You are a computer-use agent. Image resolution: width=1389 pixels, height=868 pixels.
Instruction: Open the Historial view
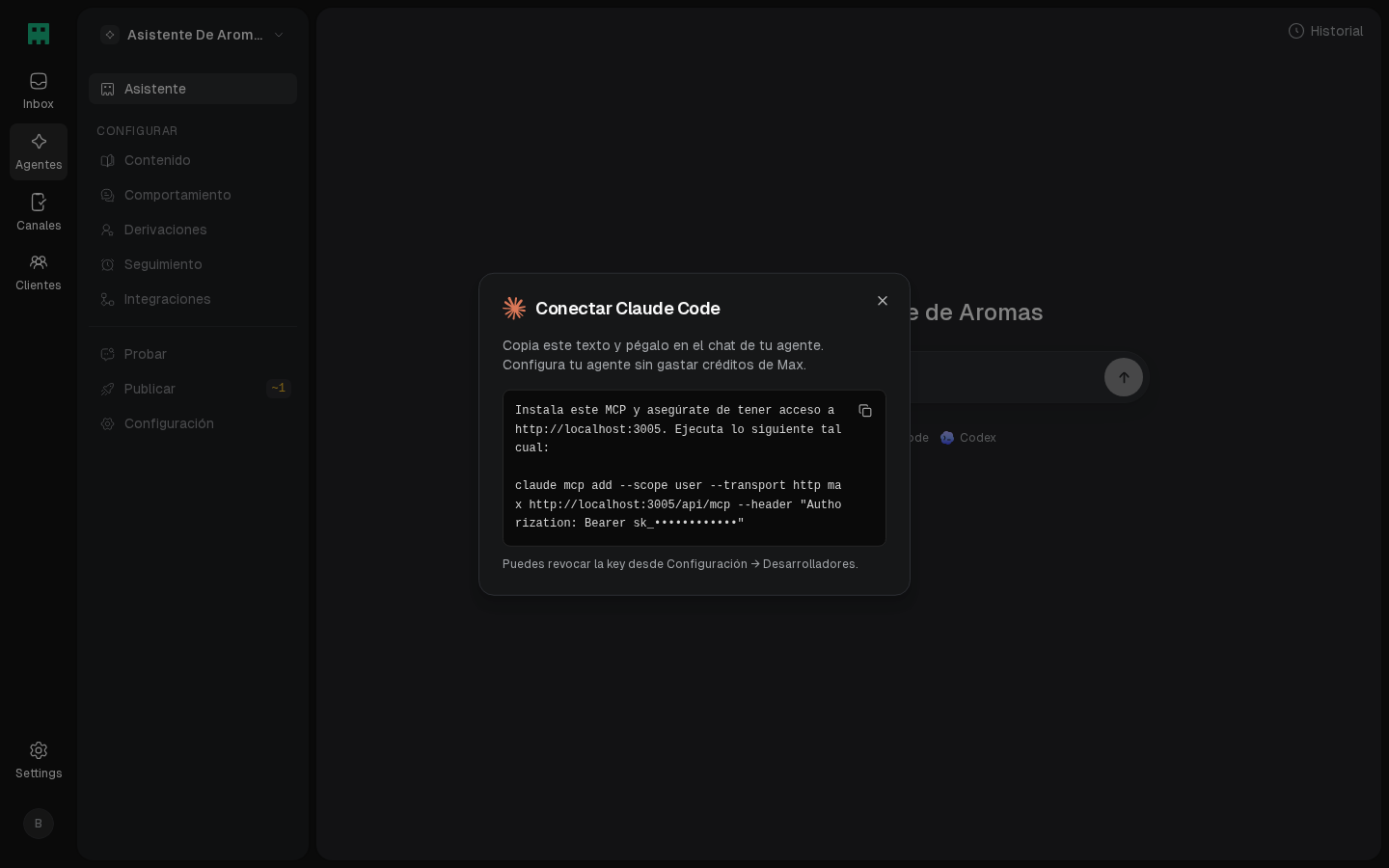[1325, 31]
